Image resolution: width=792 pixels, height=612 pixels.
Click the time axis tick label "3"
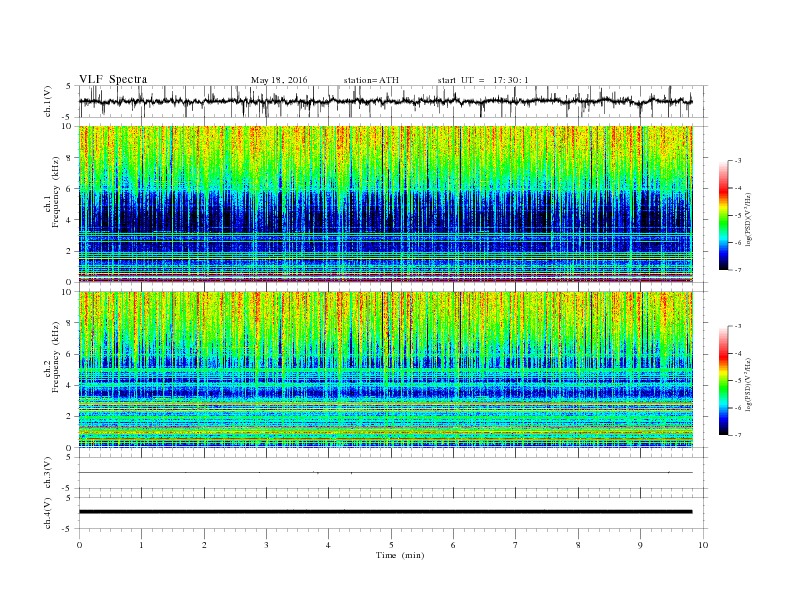[x=266, y=545]
